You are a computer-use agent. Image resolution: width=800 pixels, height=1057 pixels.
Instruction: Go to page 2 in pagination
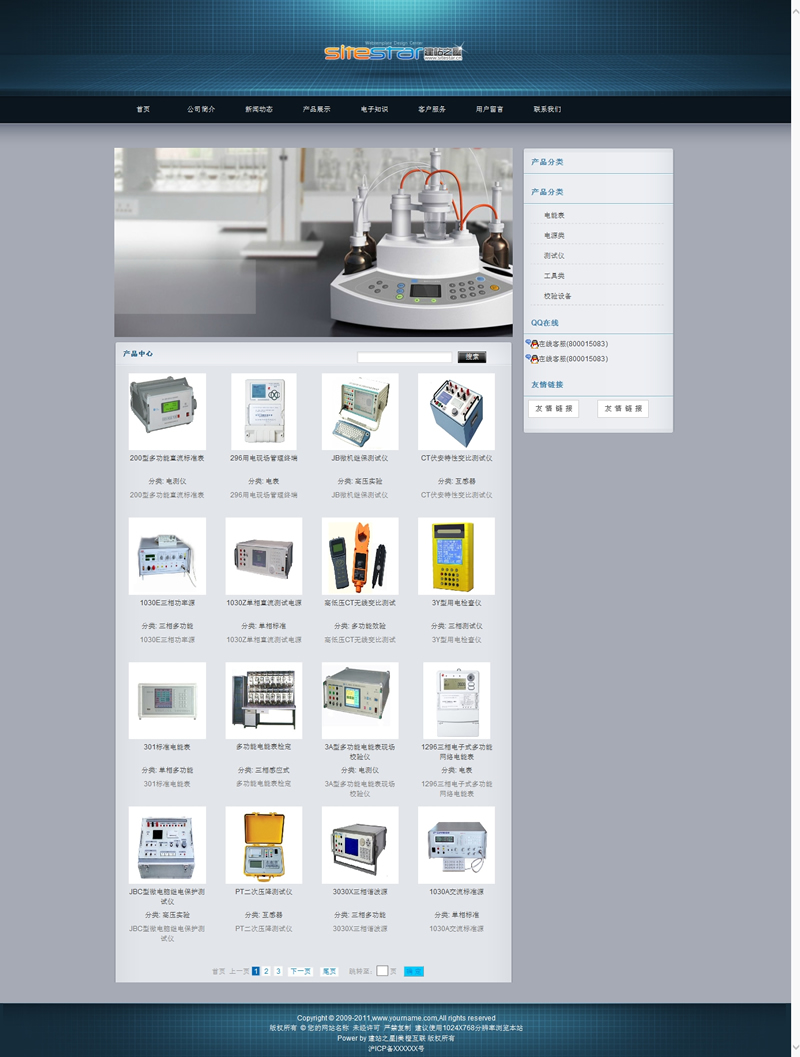pyautogui.click(x=267, y=971)
